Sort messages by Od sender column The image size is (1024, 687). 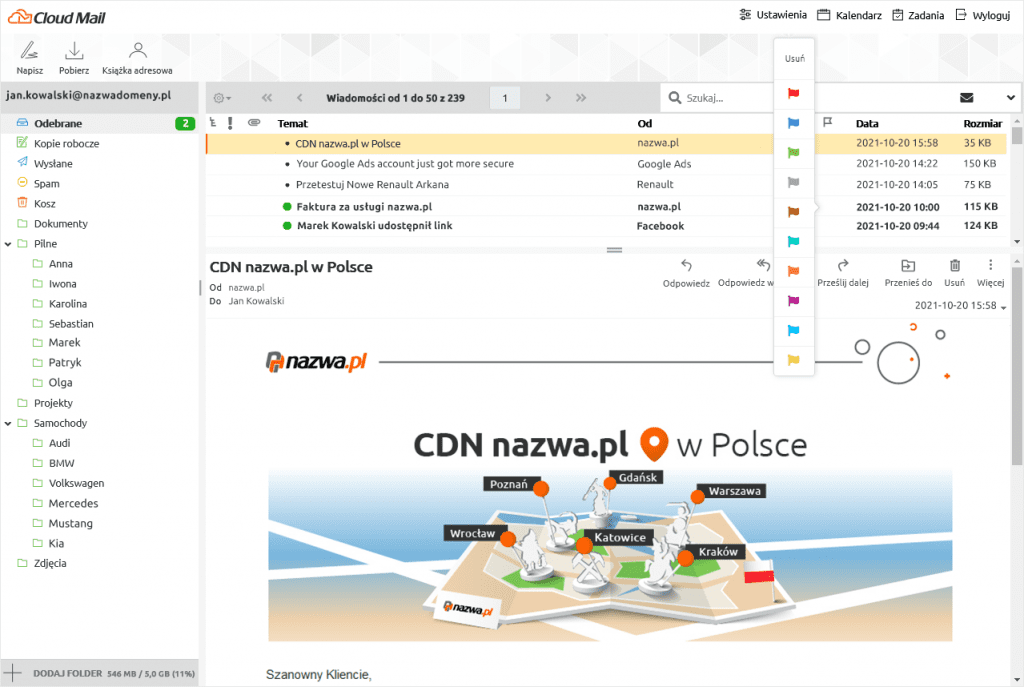coord(645,123)
